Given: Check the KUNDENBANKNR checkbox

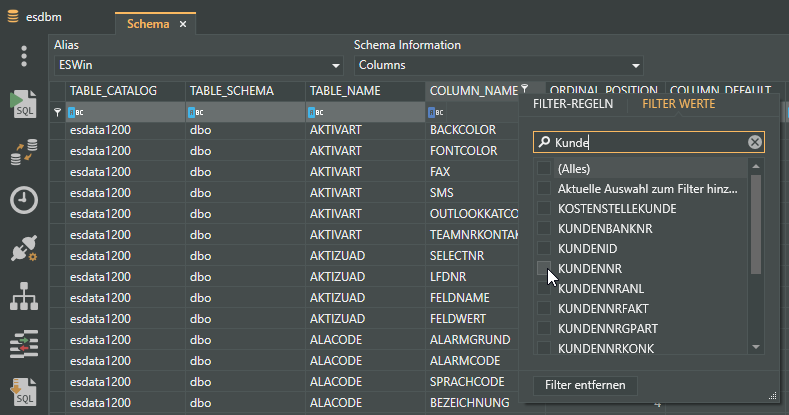Looking at the screenshot, I should point(543,228).
